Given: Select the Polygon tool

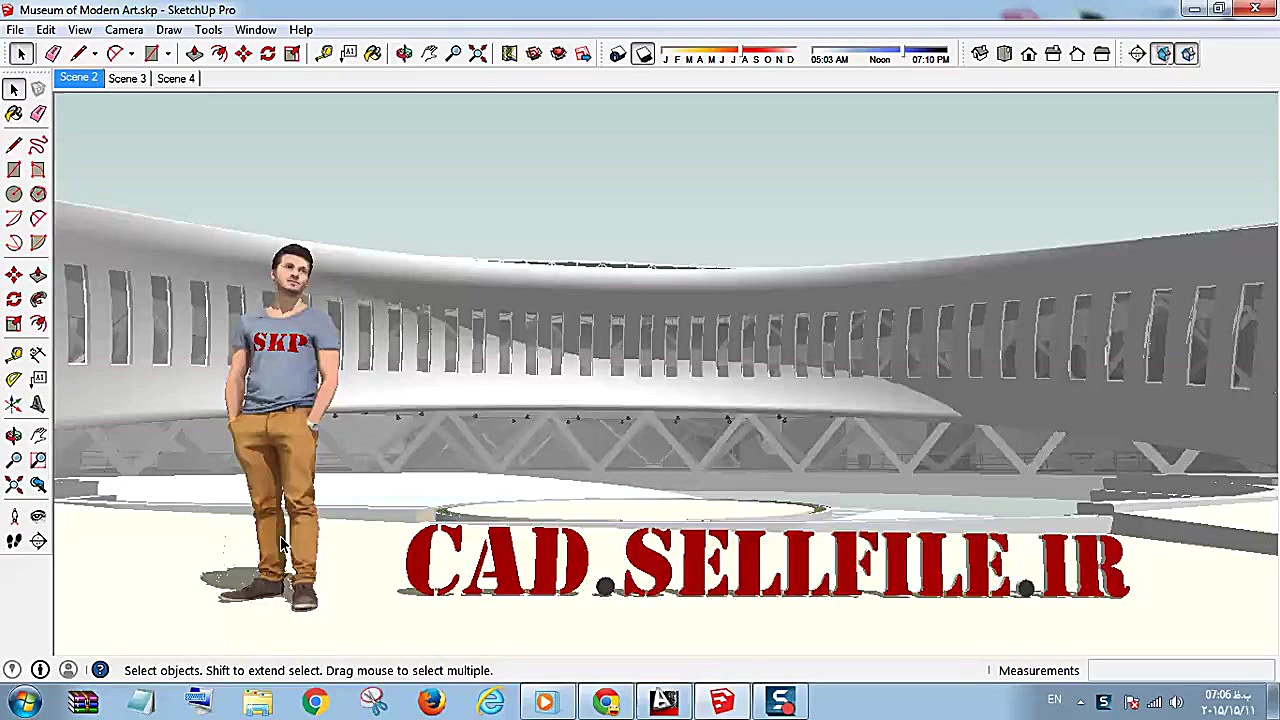Looking at the screenshot, I should pyautogui.click(x=38, y=194).
